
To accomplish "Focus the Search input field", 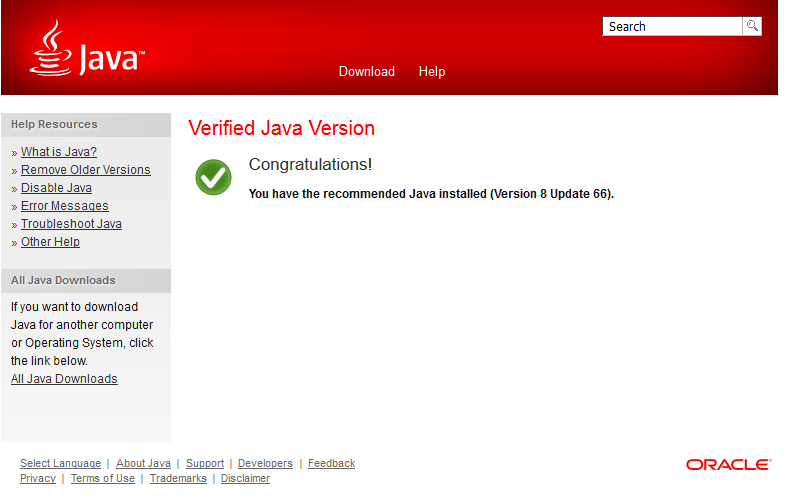I will 672,26.
